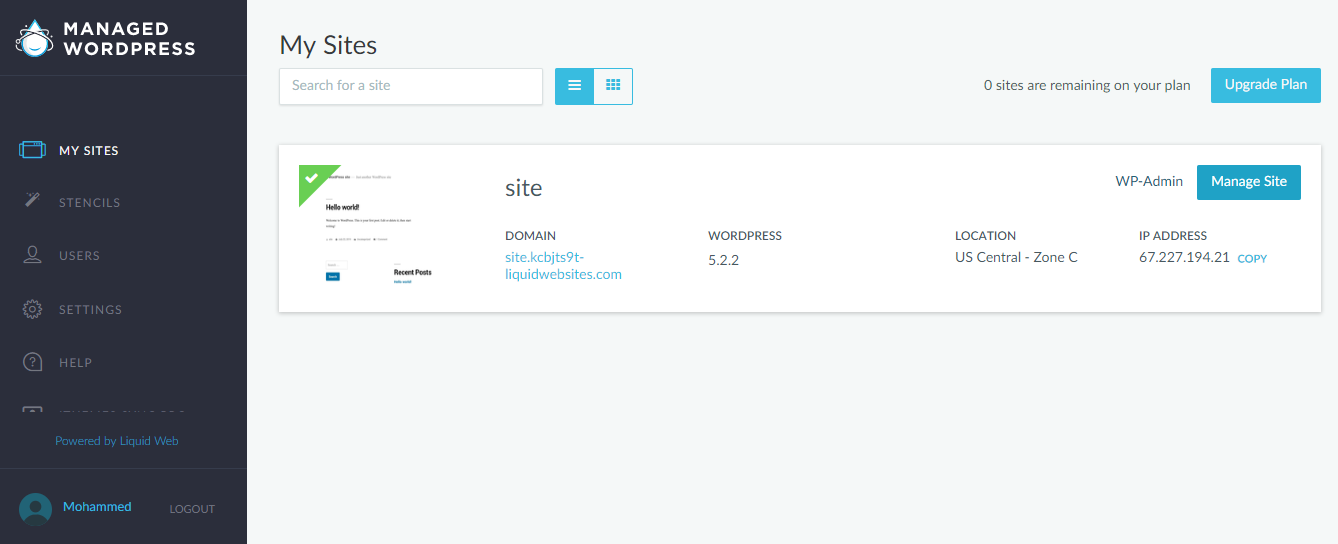Click the sites remaining on your plan text
Image resolution: width=1338 pixels, height=544 pixels.
(x=1087, y=85)
